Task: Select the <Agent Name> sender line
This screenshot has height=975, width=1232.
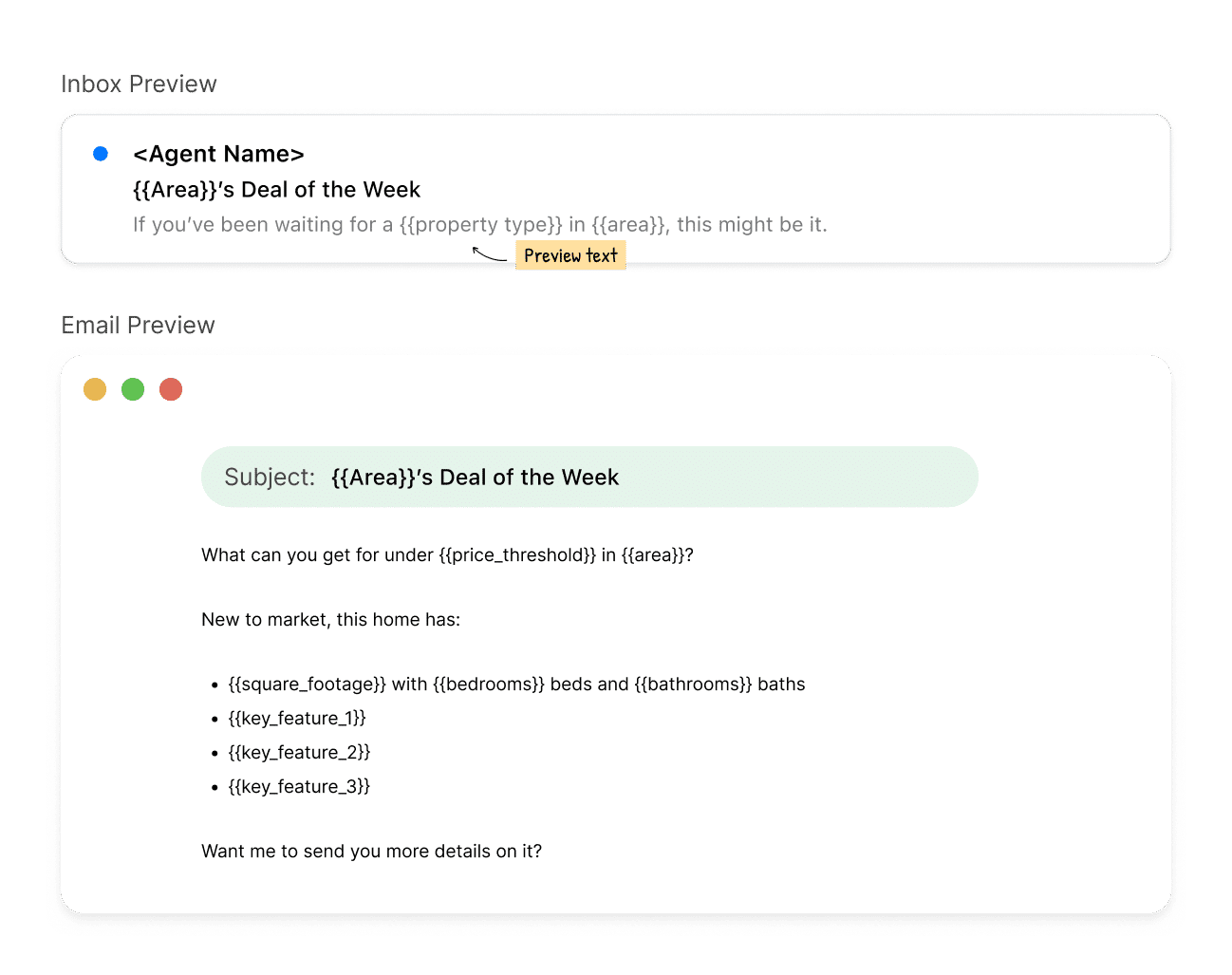Action: coord(218,154)
